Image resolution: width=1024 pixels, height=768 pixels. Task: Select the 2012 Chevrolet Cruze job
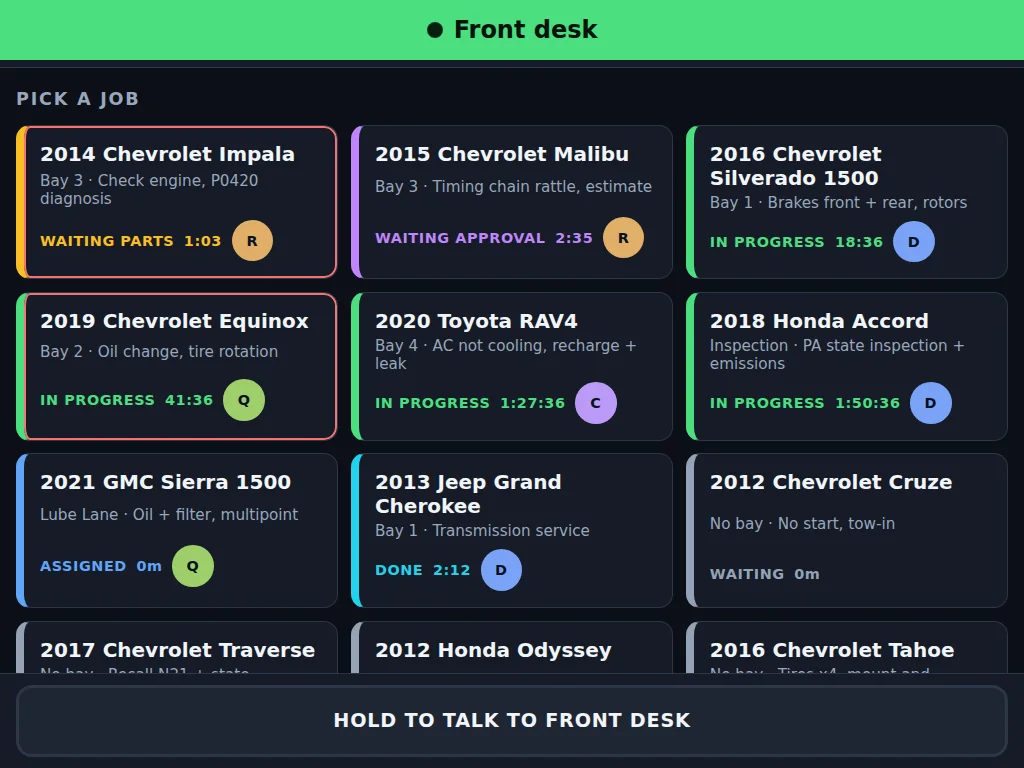point(847,530)
